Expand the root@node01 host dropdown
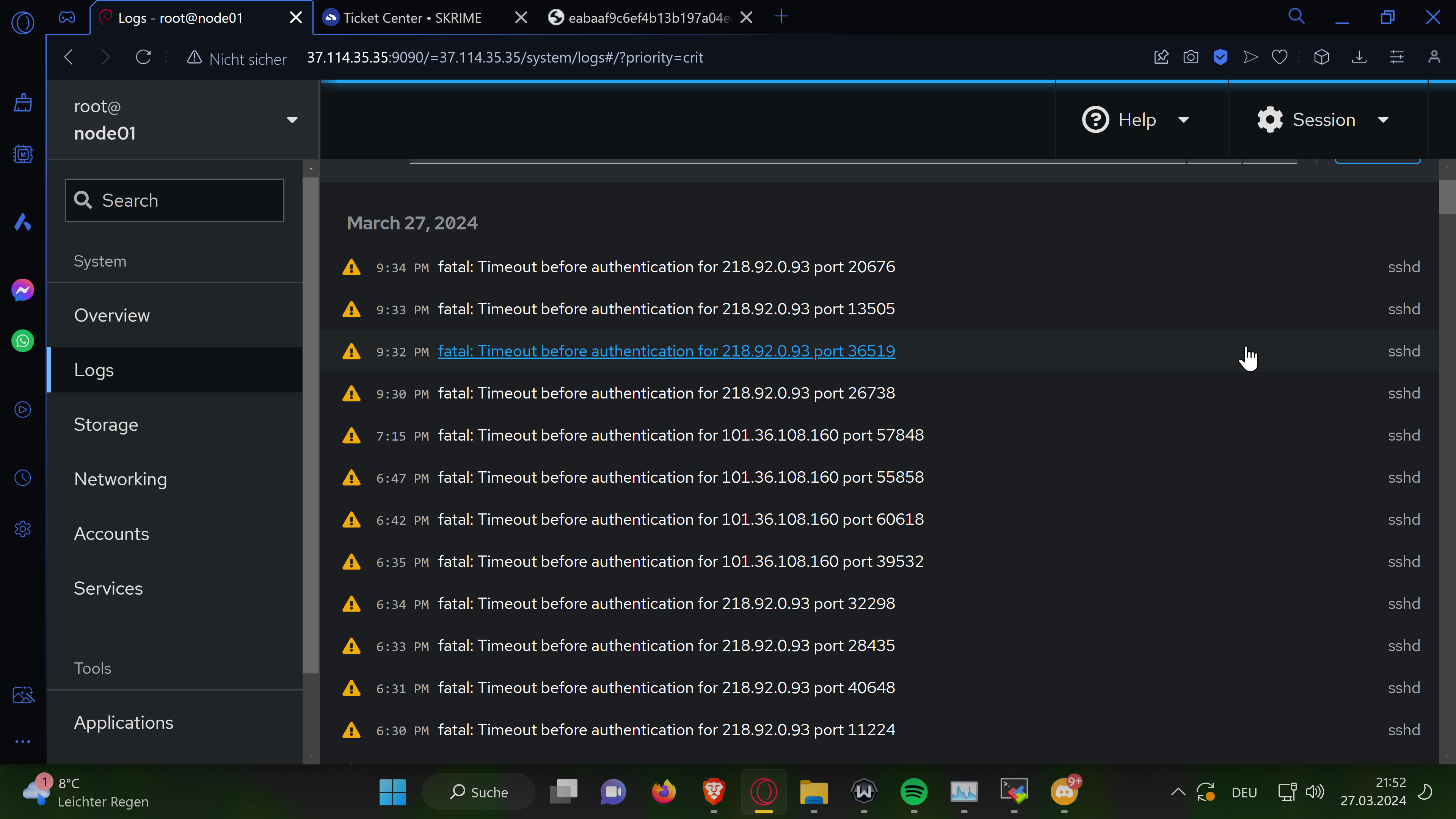This screenshot has height=819, width=1456. coord(292,120)
